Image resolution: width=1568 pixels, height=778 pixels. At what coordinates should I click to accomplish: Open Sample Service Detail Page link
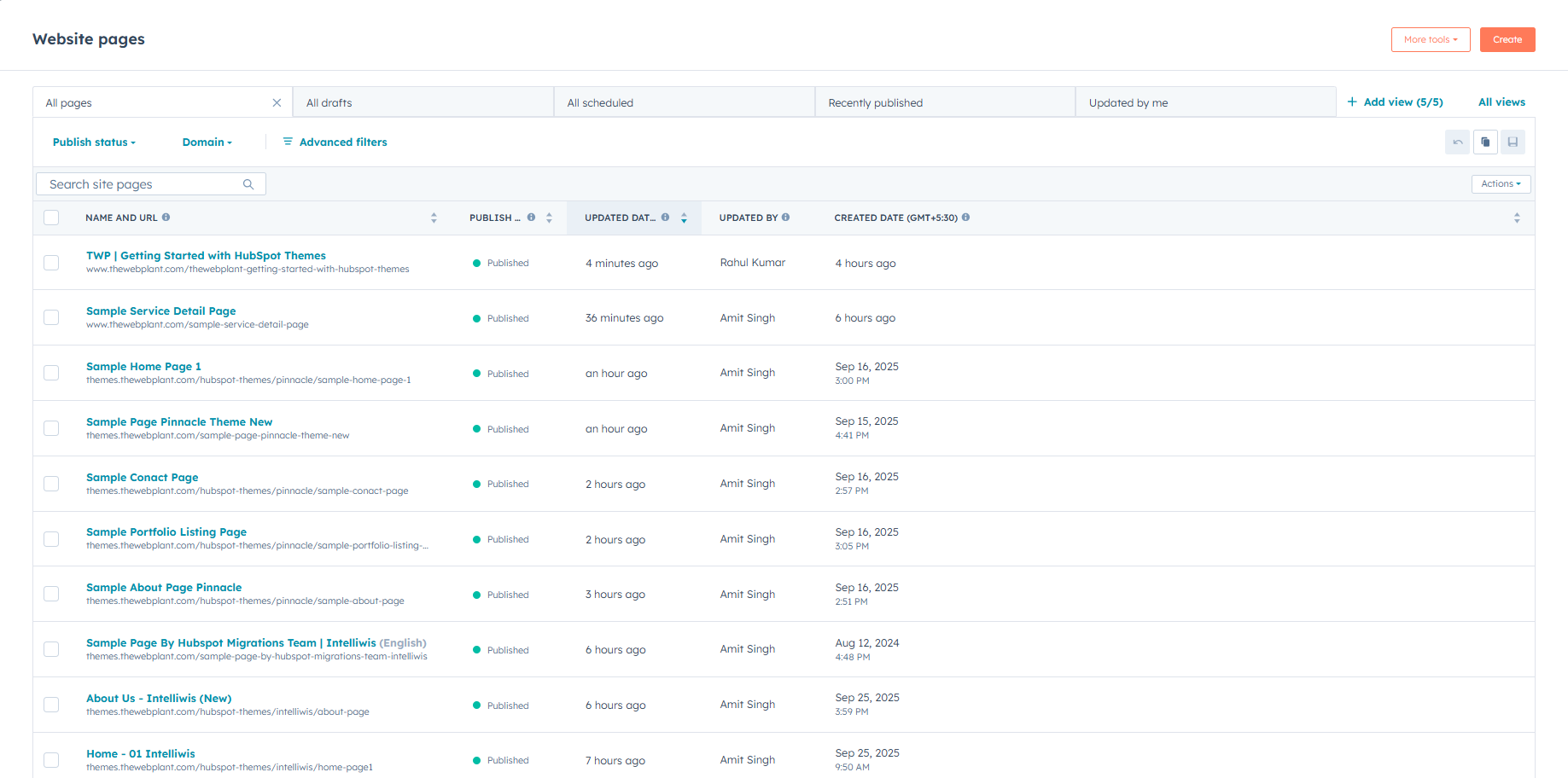tap(160, 311)
